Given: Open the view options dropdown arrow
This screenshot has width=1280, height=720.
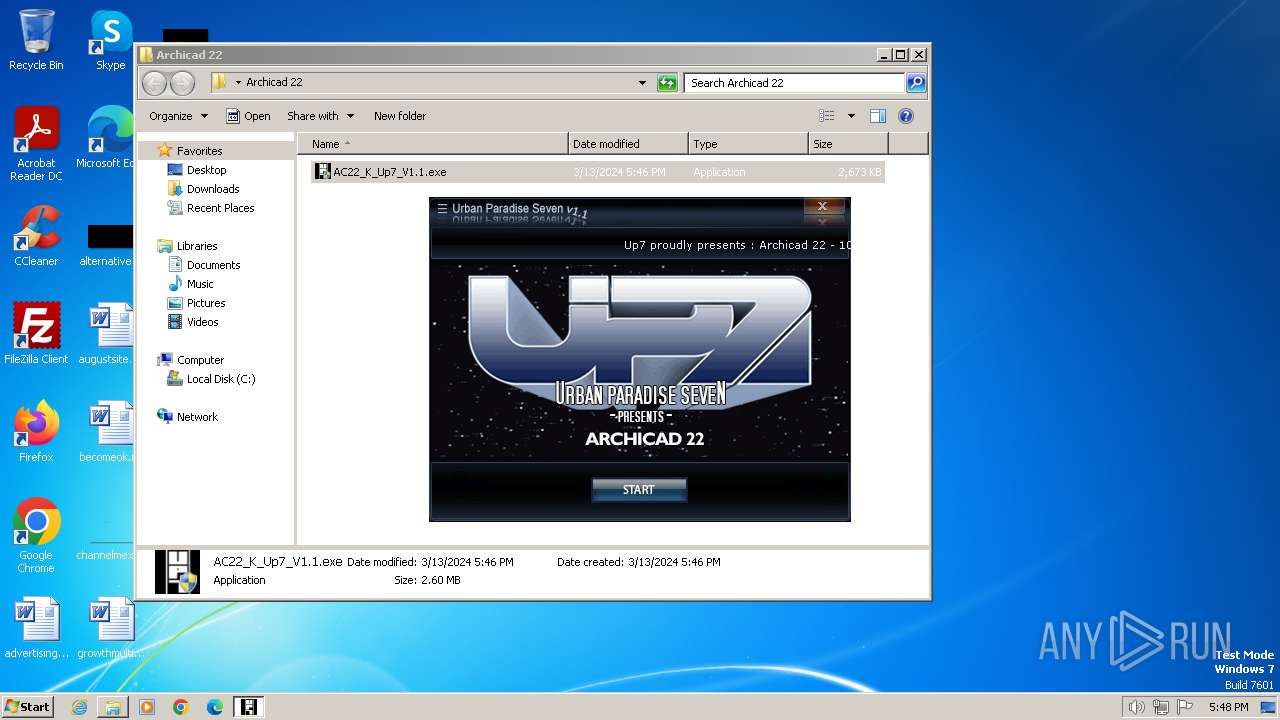Looking at the screenshot, I should (851, 116).
